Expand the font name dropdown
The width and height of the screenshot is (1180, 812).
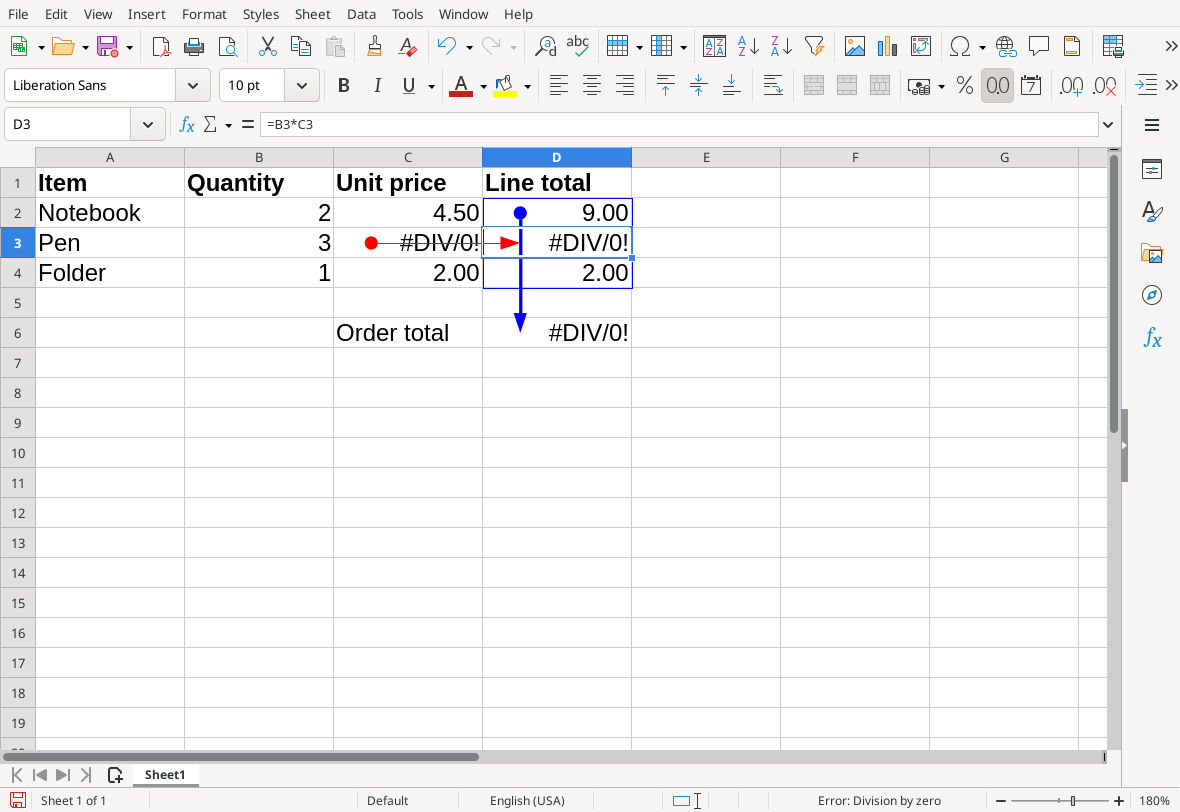pos(193,86)
